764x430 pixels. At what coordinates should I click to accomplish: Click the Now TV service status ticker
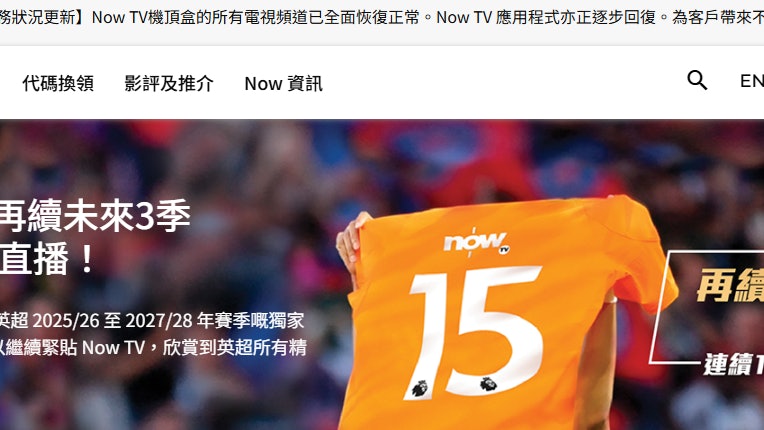[382, 18]
